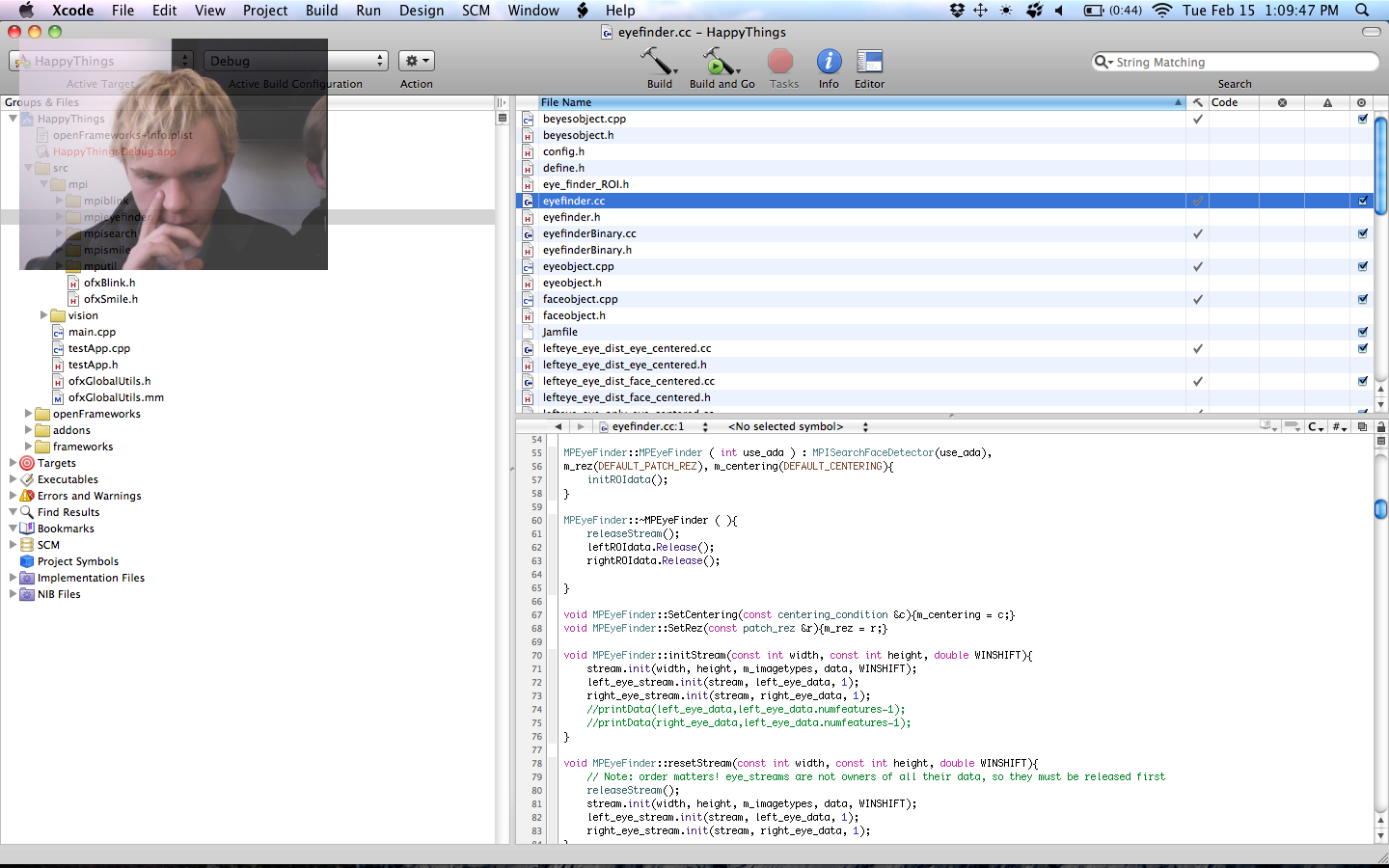Screen dimensions: 1389x868
Task: Click the lock icon in editor bar
Action: coord(1380,426)
